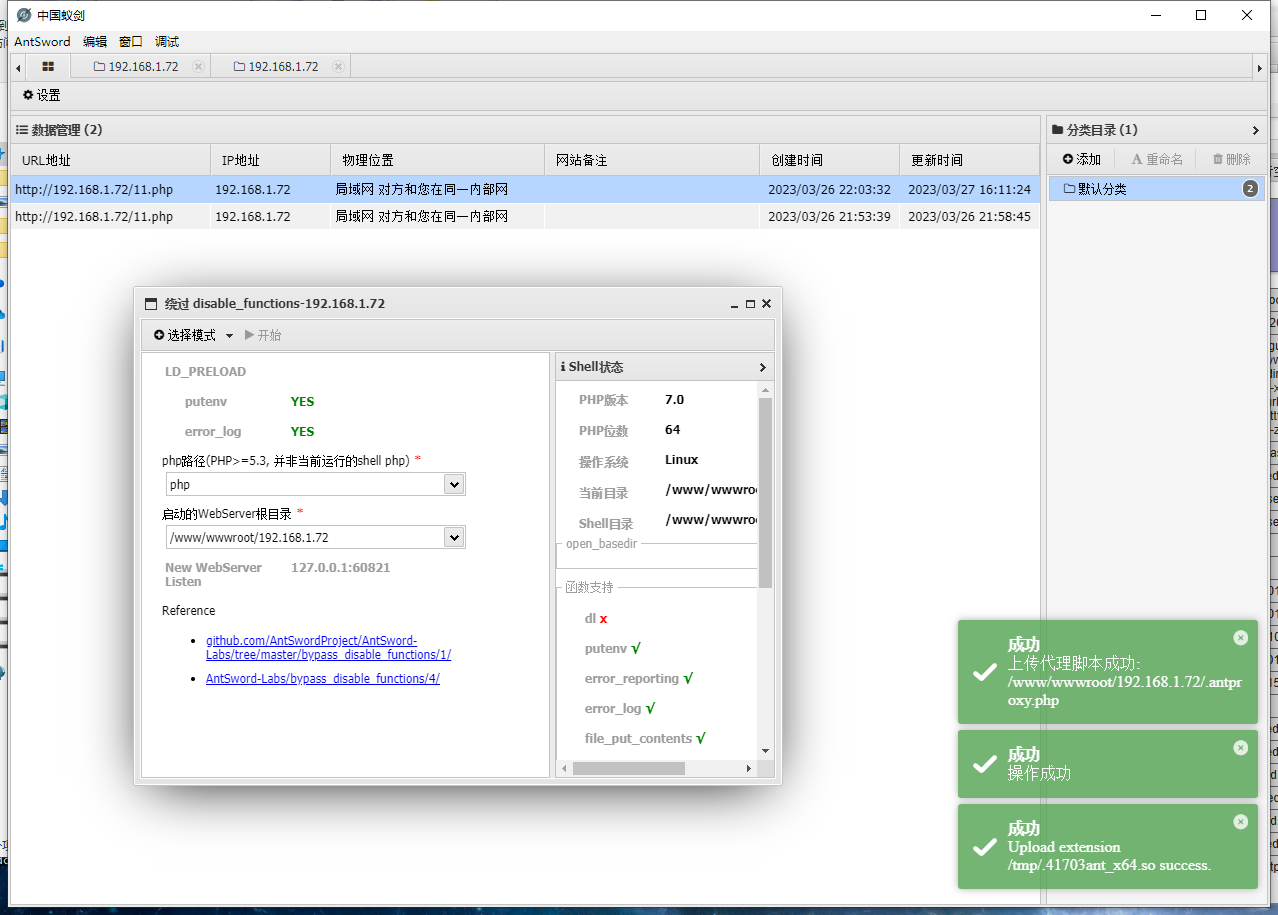Click the Shell状态 scroll-left arrow

565,768
